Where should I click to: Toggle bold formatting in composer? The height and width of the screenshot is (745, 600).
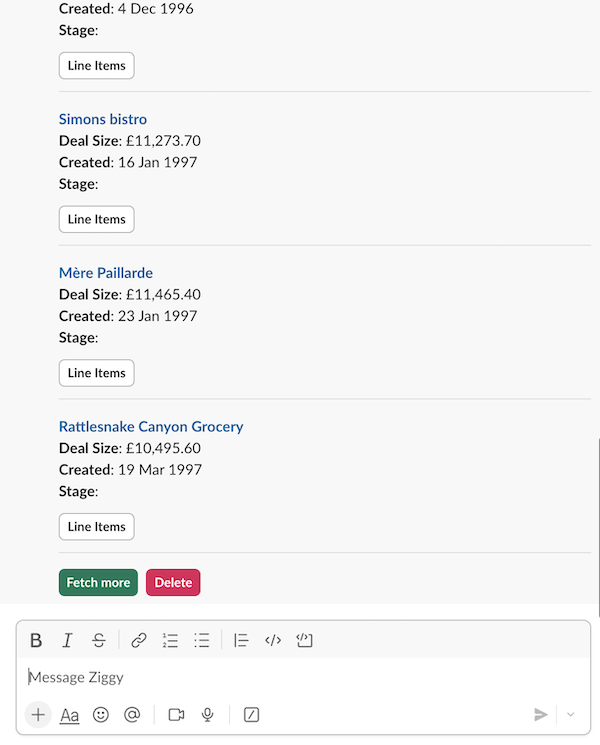click(x=36, y=641)
